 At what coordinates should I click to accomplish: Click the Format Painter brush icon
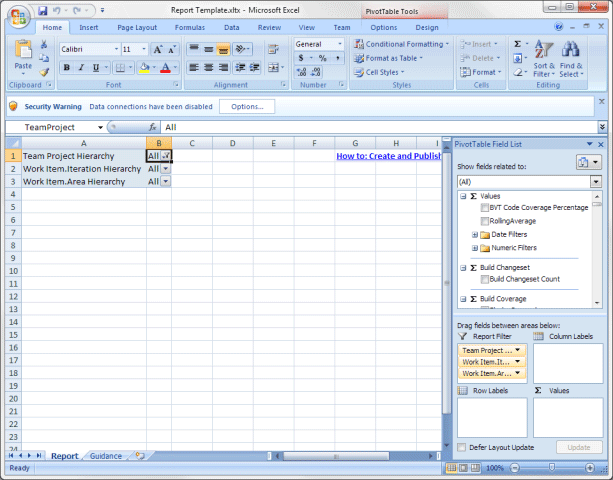click(x=44, y=72)
